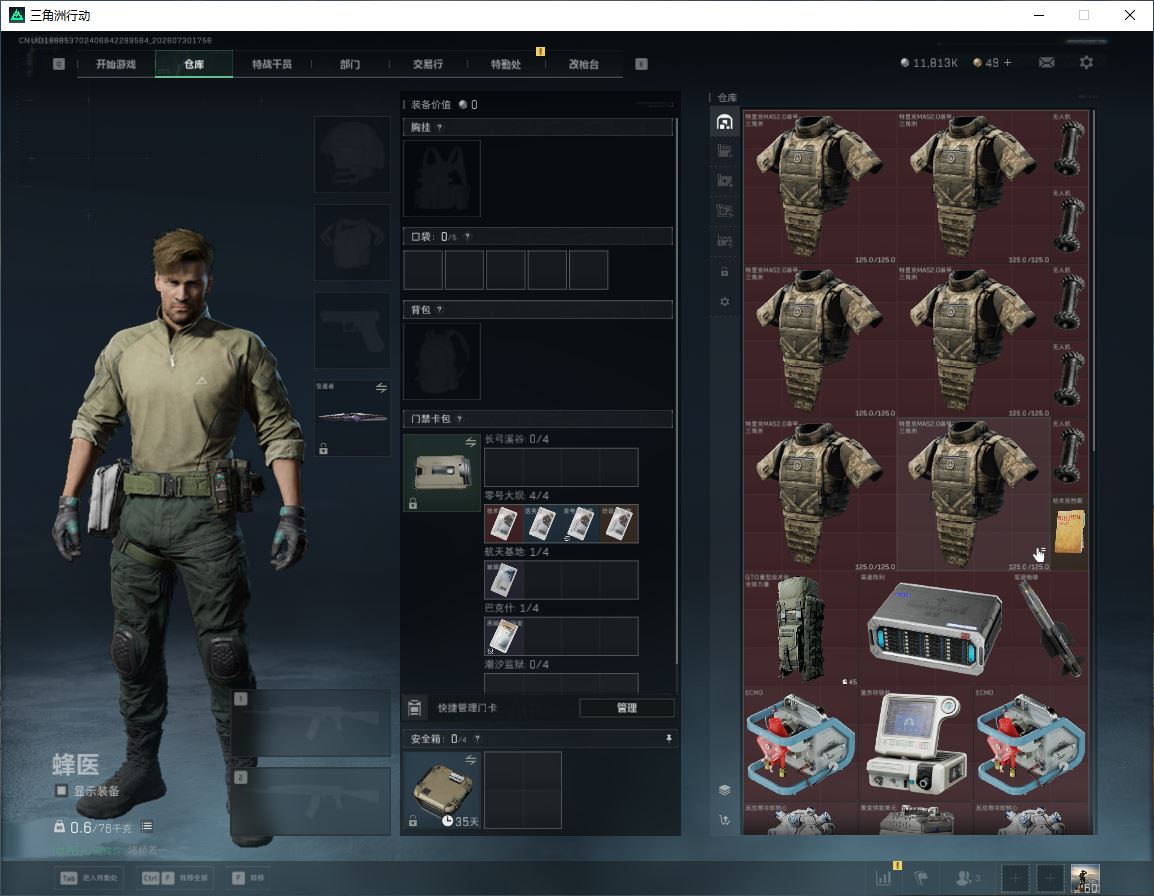This screenshot has width=1154, height=896.
Task: Click the locked stash page padlock icon
Action: [724, 272]
